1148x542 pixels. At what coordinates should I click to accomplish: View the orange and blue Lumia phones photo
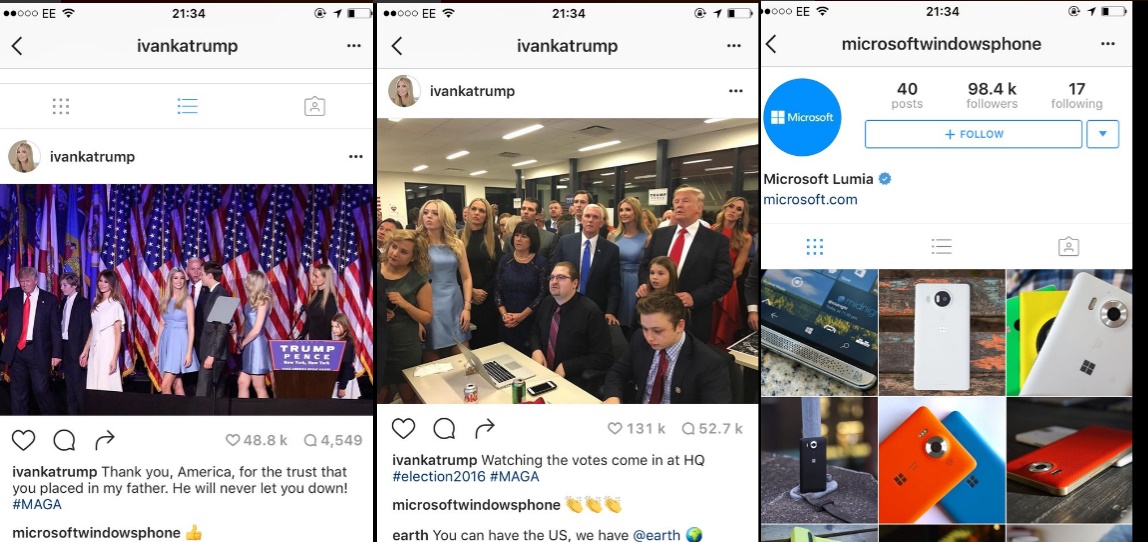click(x=942, y=460)
